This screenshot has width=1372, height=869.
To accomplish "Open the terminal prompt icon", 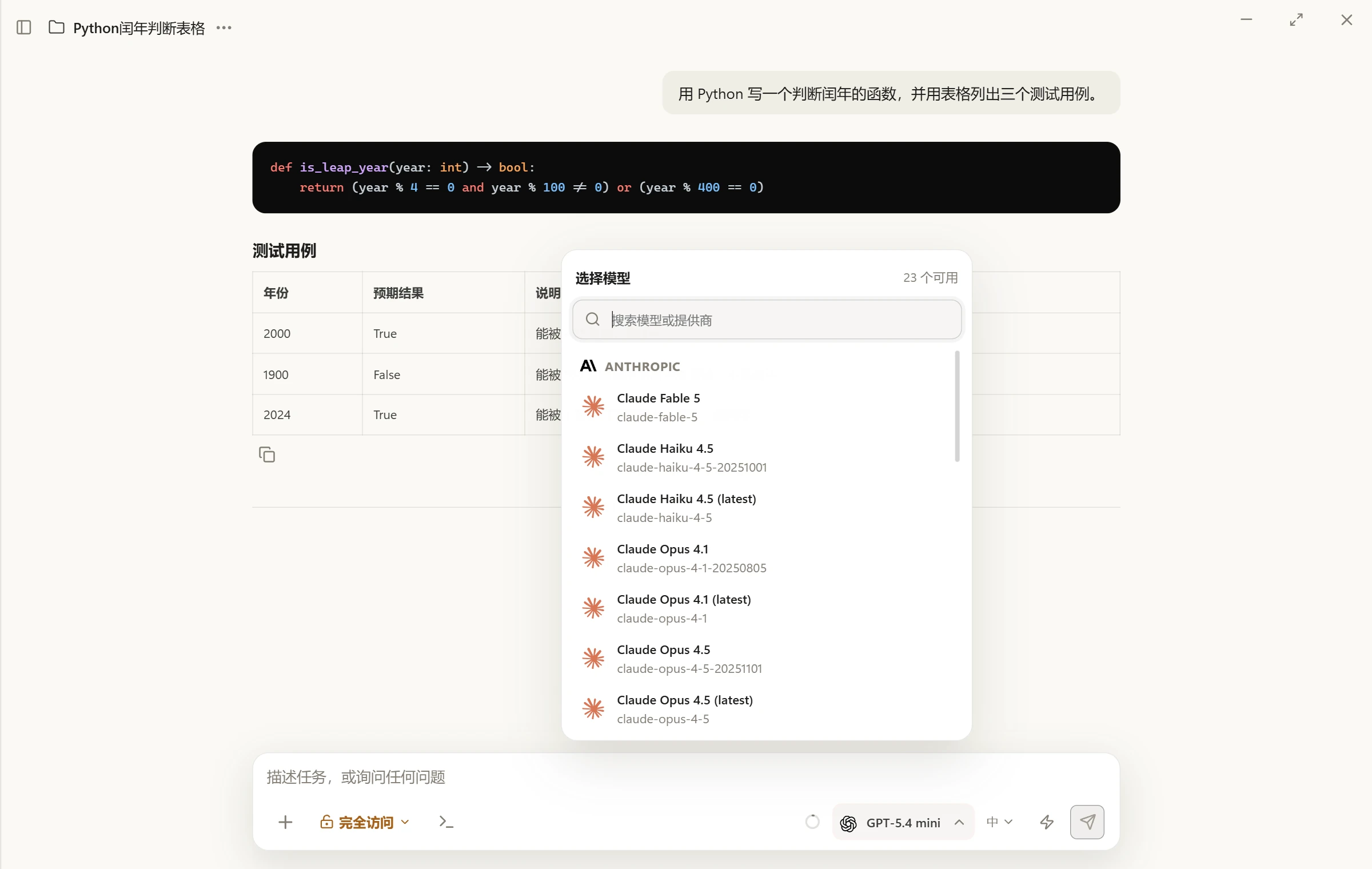I will click(446, 822).
